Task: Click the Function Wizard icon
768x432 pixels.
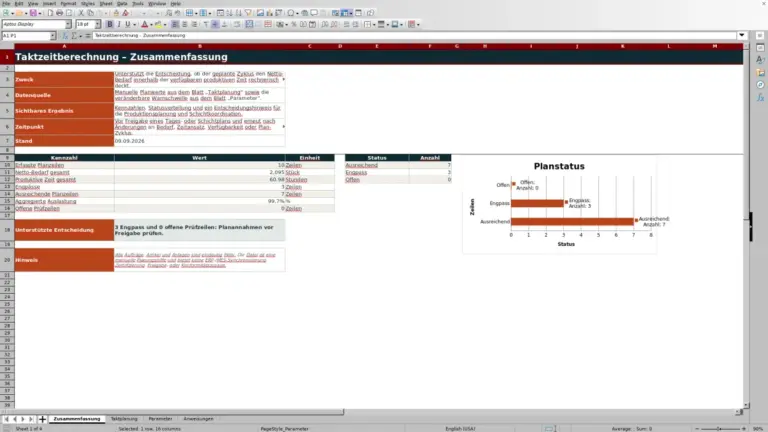Action: tap(65, 35)
